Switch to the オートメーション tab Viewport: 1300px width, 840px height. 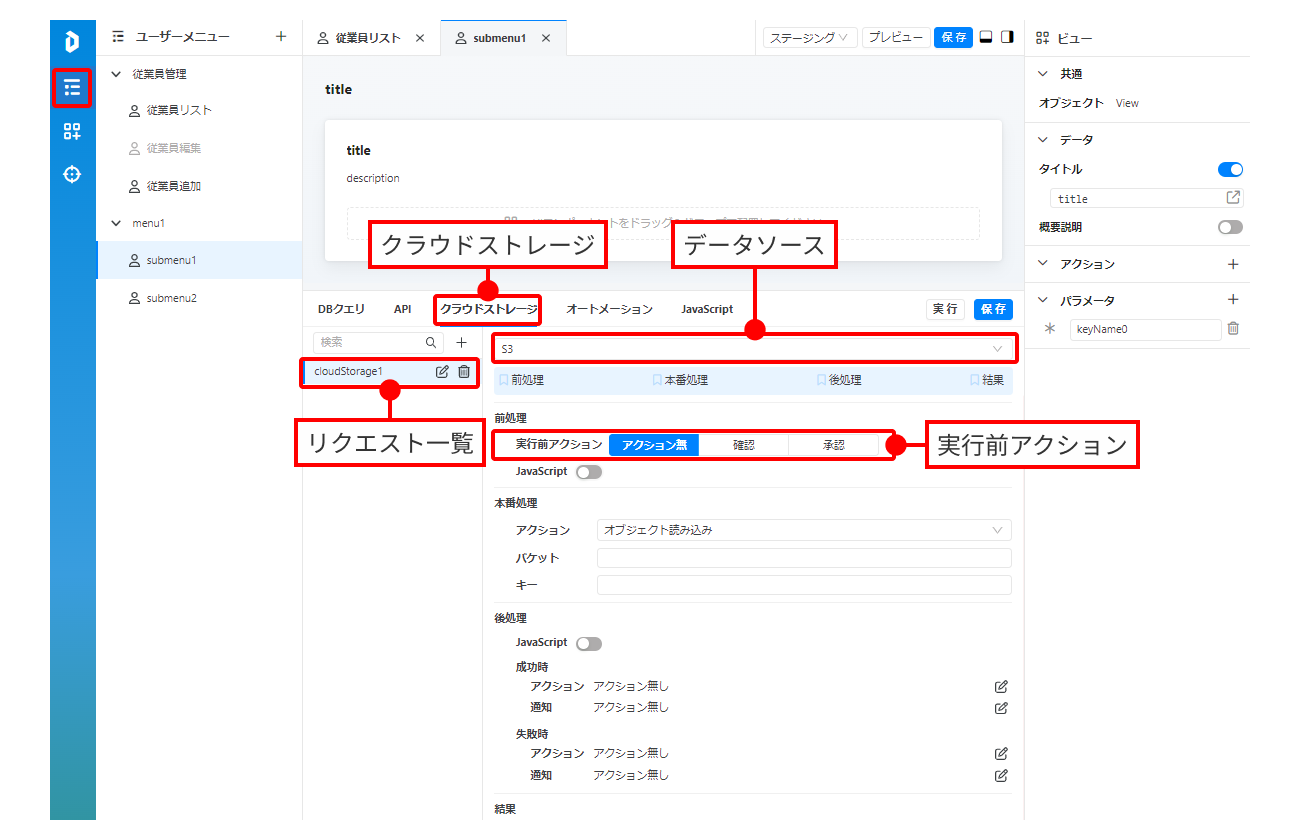[x=609, y=309]
